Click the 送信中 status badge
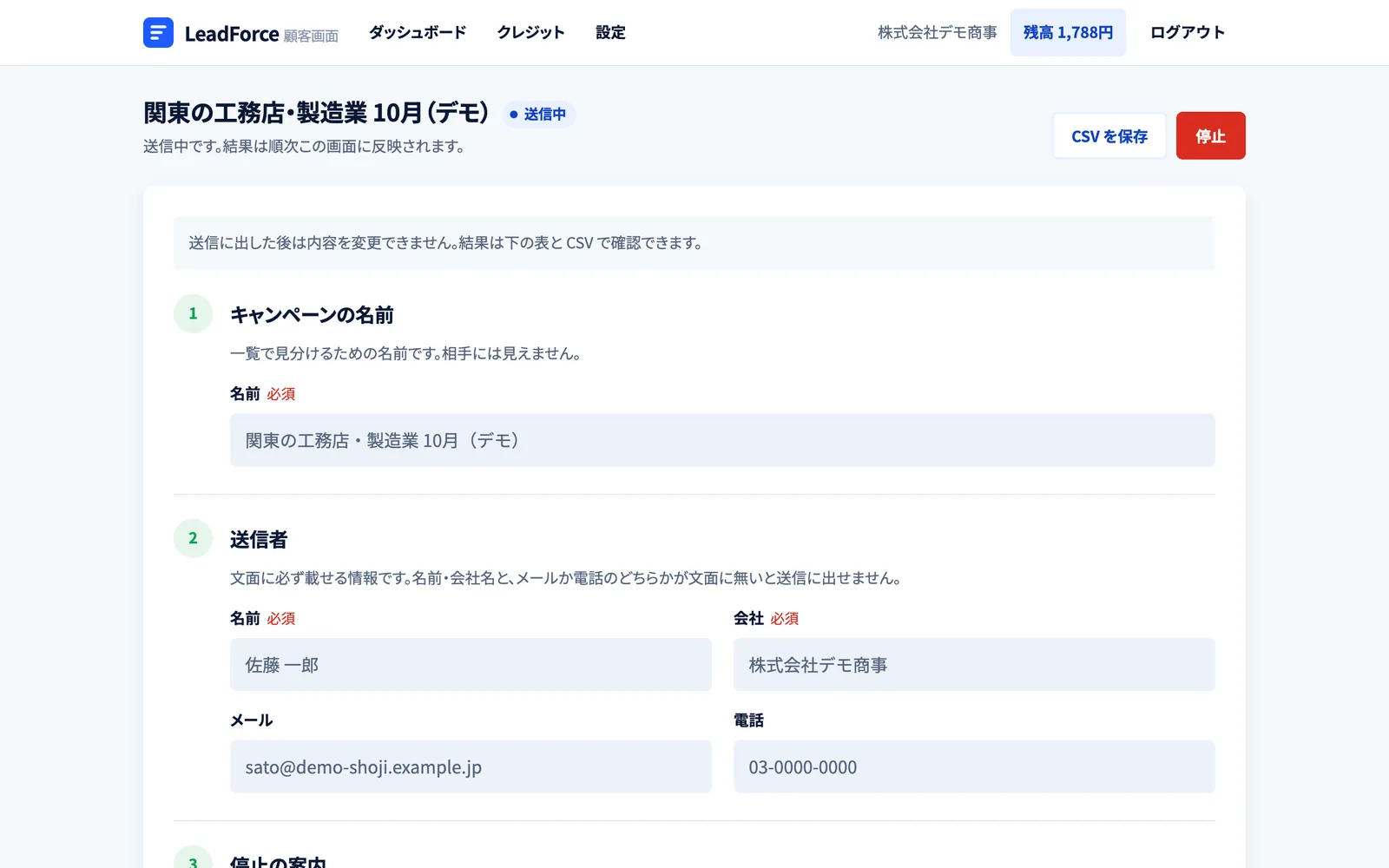Screen dimensions: 1389x868 tap(538, 114)
